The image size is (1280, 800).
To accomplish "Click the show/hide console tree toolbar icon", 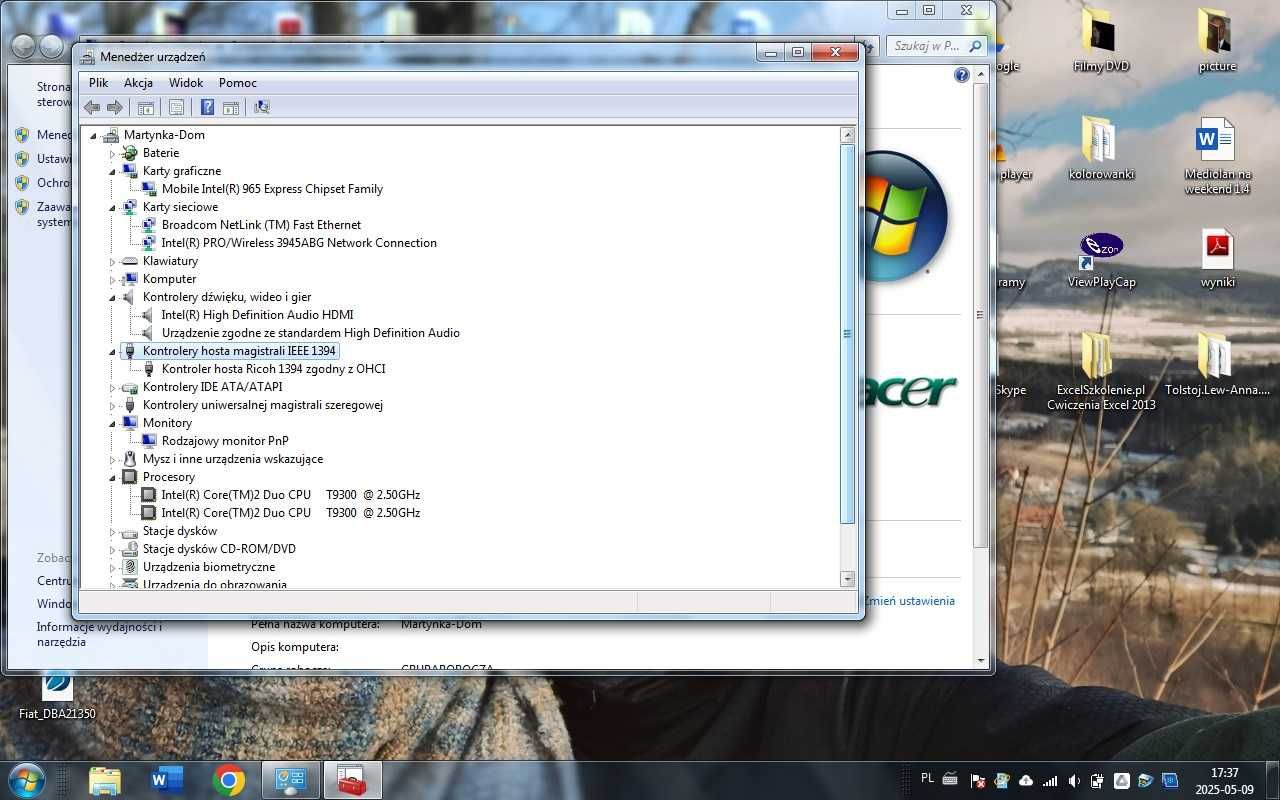I will 146,107.
